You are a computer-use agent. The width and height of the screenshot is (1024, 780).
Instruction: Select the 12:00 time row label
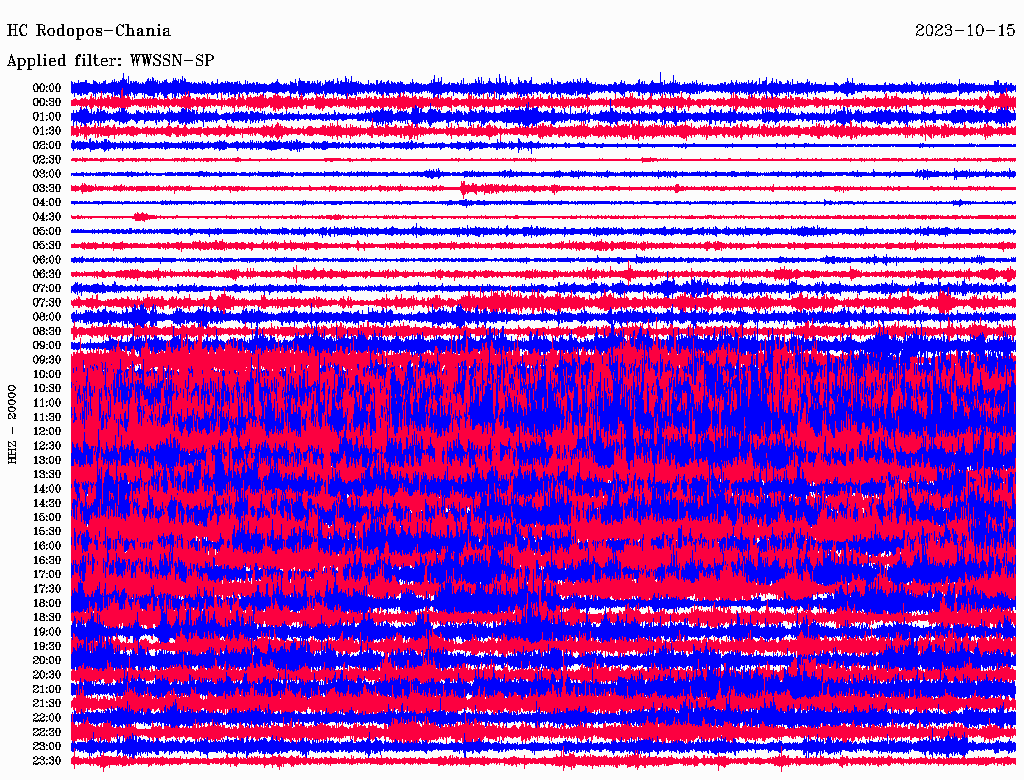(x=47, y=431)
